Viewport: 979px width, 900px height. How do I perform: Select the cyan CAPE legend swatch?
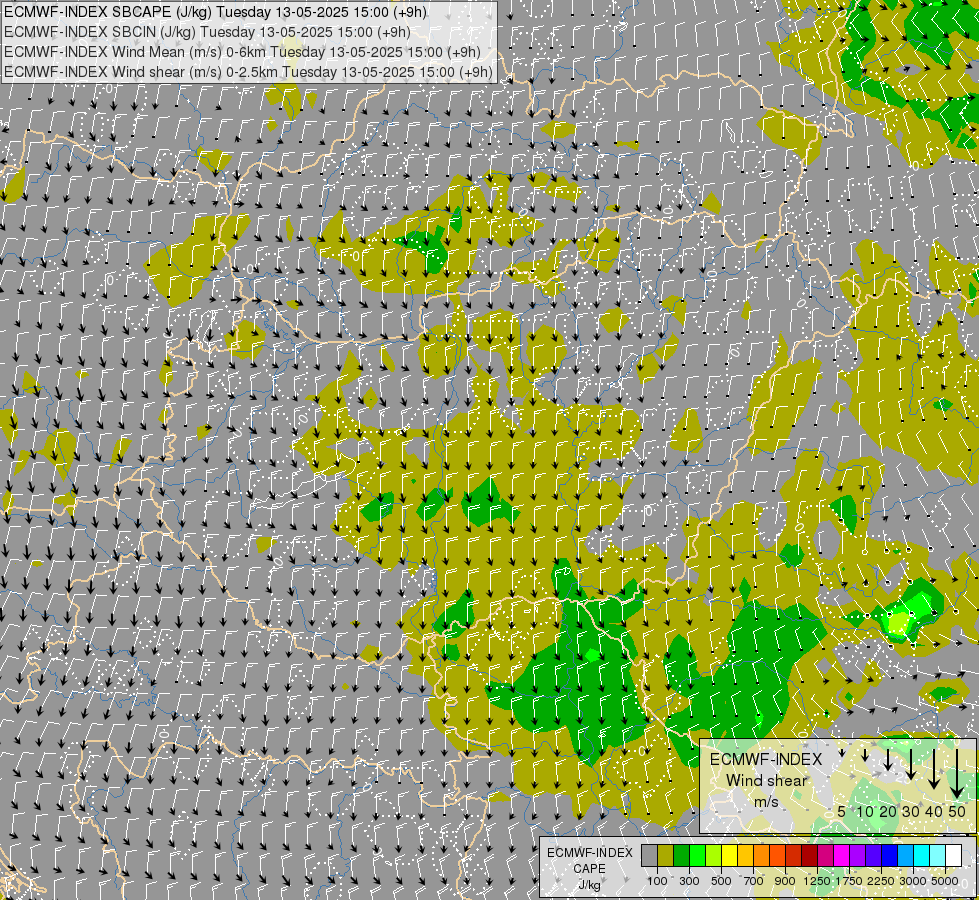click(x=922, y=856)
